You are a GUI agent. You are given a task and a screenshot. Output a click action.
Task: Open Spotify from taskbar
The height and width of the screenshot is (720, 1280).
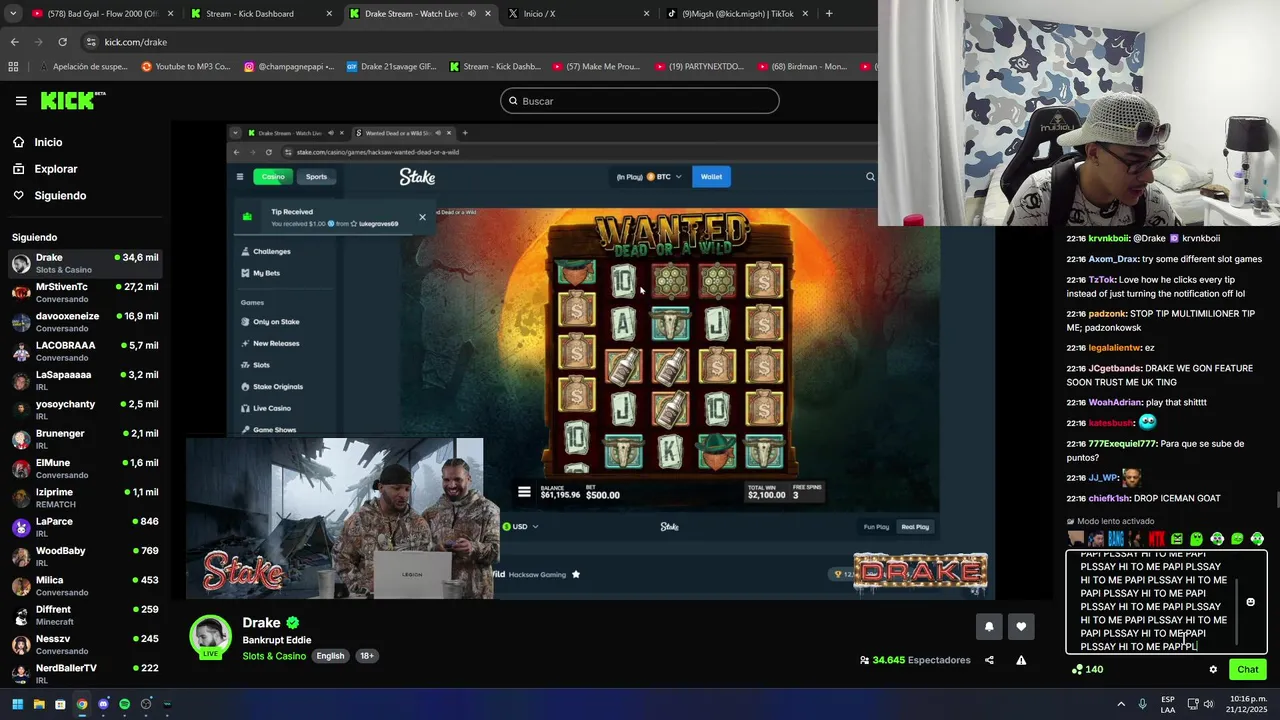pos(124,704)
